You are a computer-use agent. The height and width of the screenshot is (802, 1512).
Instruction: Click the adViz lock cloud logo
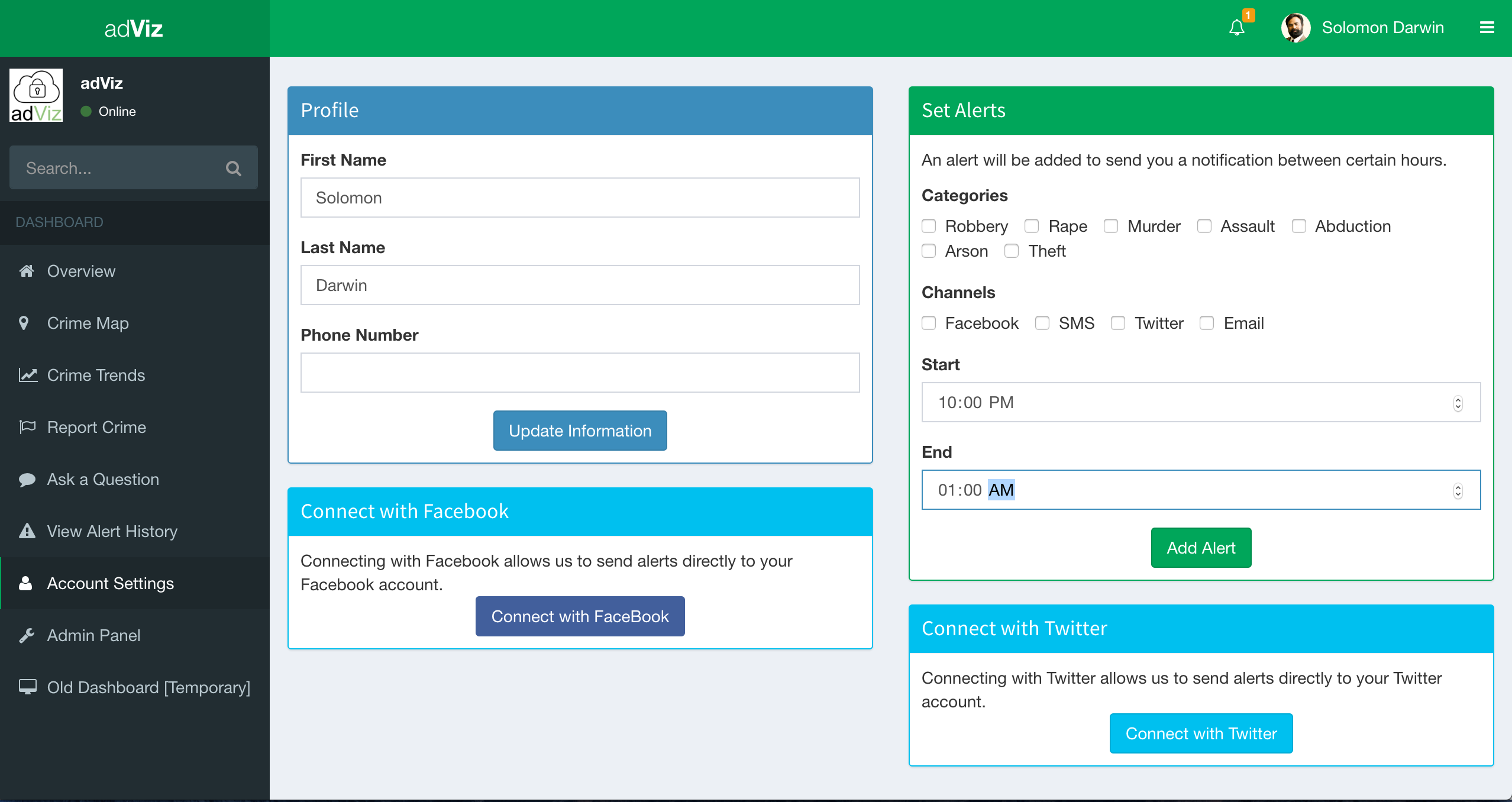coord(36,95)
